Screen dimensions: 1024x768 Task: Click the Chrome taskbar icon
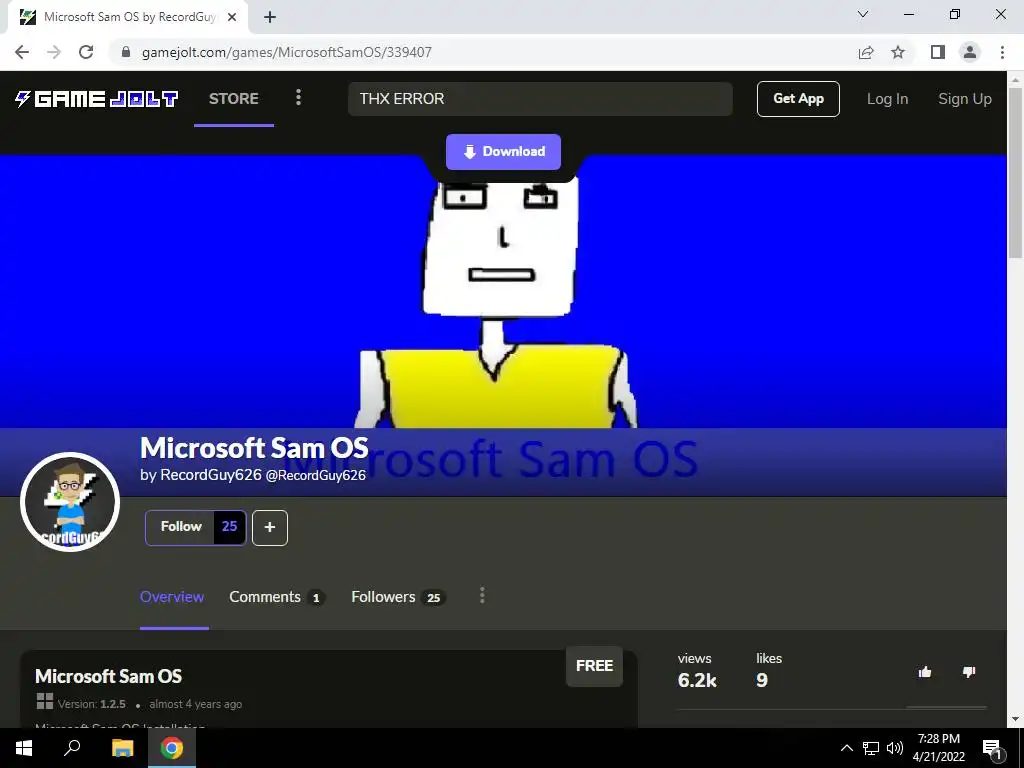click(172, 748)
